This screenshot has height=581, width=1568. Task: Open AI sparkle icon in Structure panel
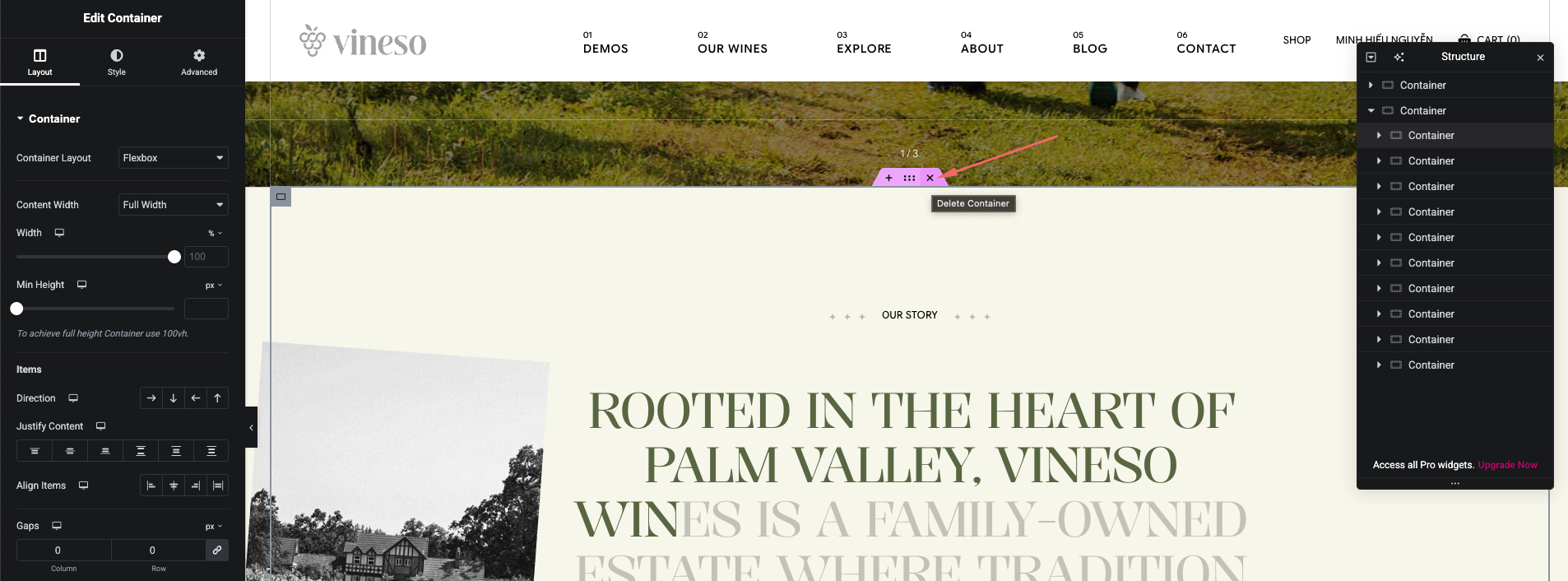click(x=1399, y=57)
